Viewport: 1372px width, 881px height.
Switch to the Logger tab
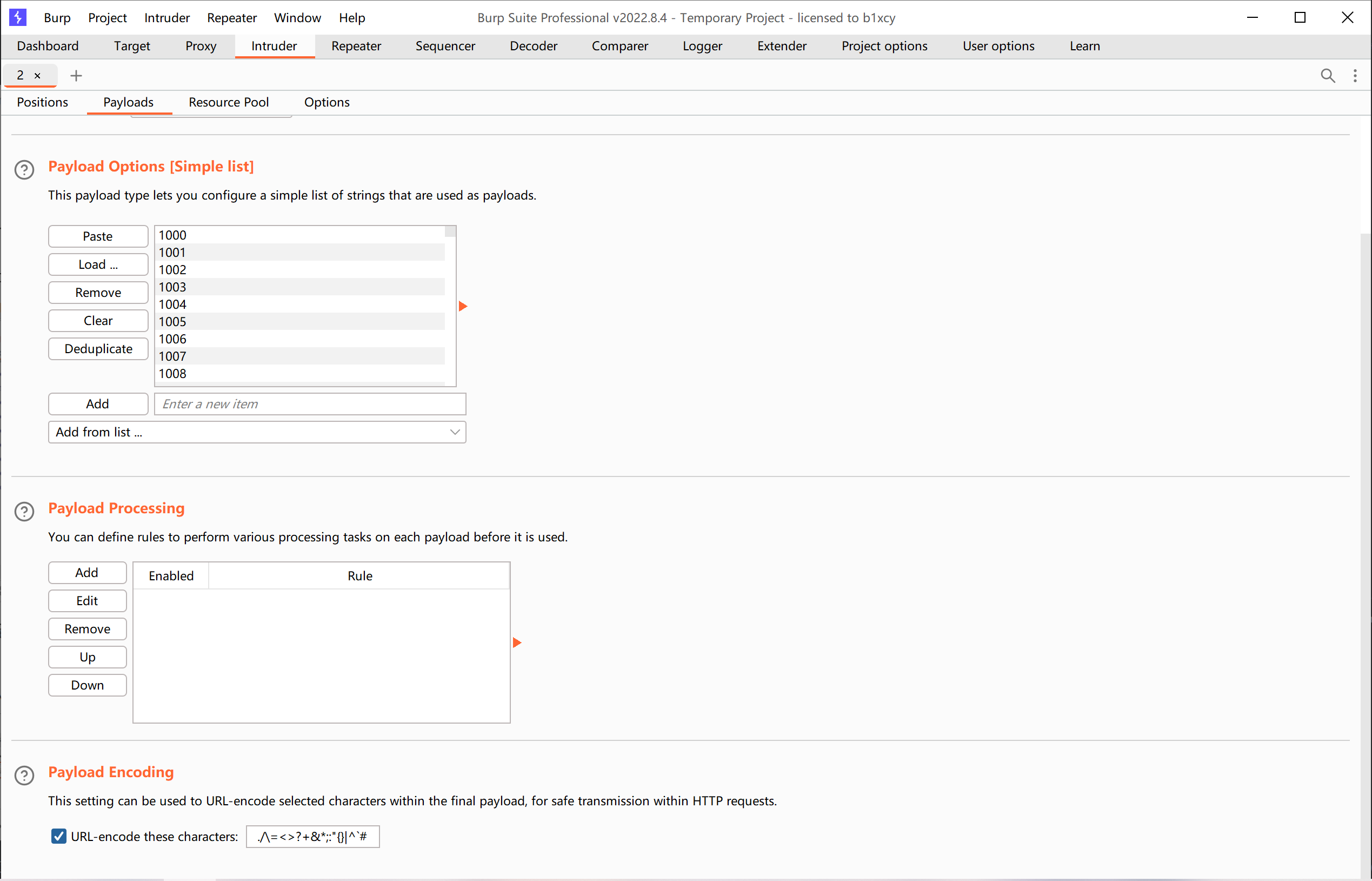[x=703, y=46]
